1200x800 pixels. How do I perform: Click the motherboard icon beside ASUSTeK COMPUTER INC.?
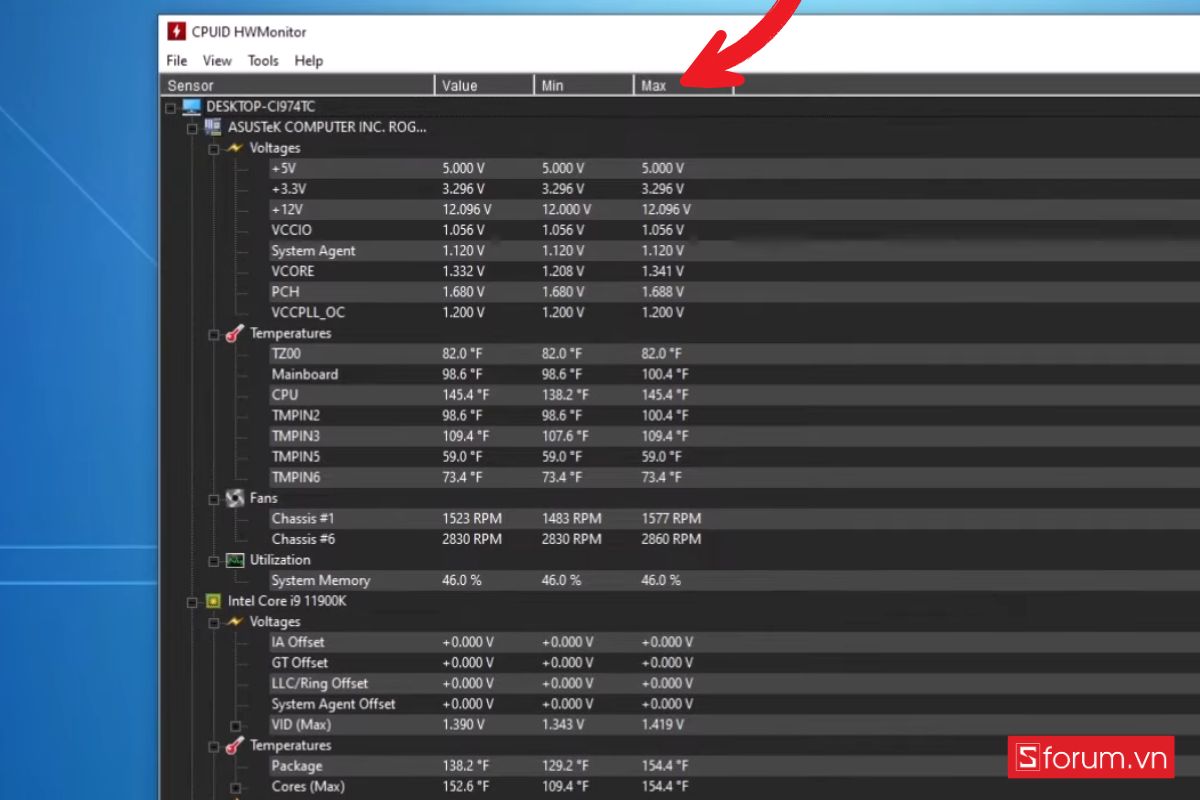(x=212, y=127)
